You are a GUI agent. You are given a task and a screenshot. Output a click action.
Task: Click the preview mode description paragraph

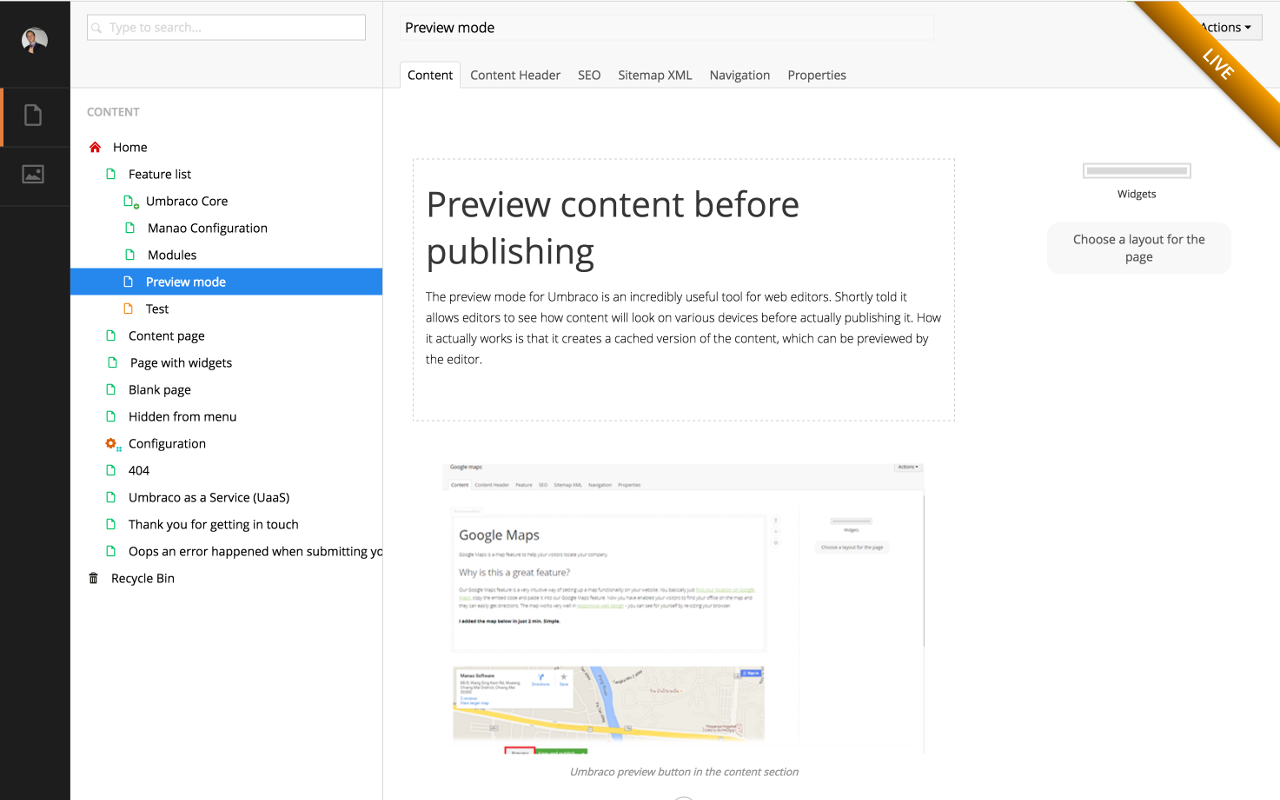pos(683,328)
